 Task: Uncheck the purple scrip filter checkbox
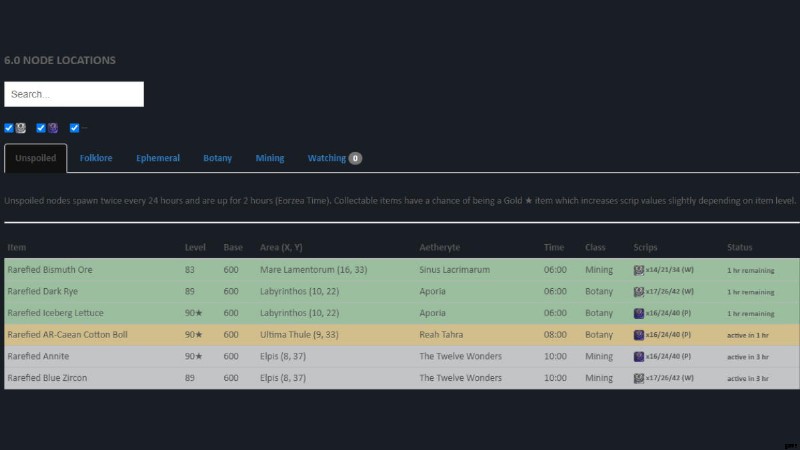[41, 128]
